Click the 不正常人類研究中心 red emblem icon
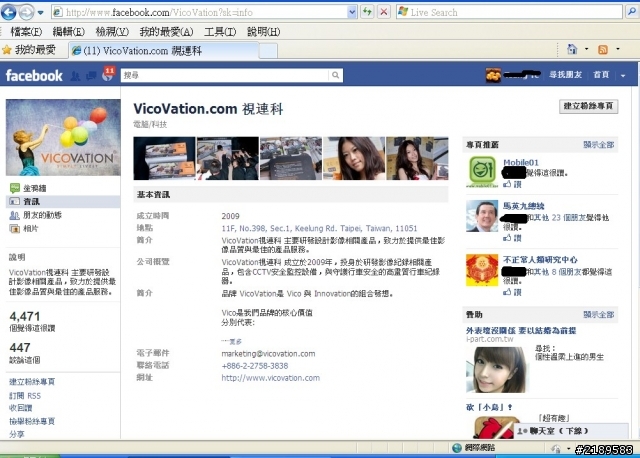640x458 pixels. tap(482, 270)
